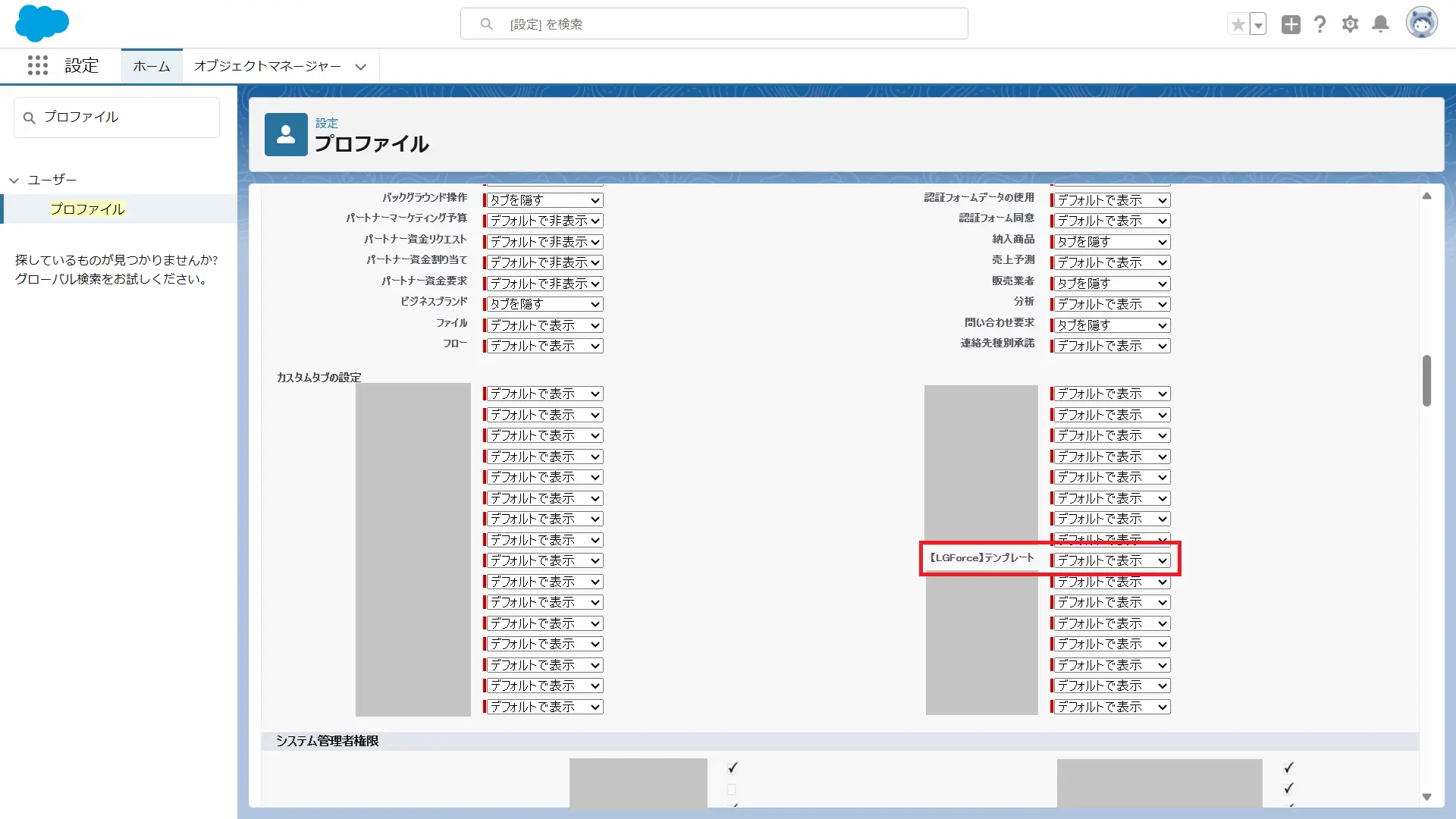
Task: Click the favorites star icon
Action: click(x=1238, y=24)
